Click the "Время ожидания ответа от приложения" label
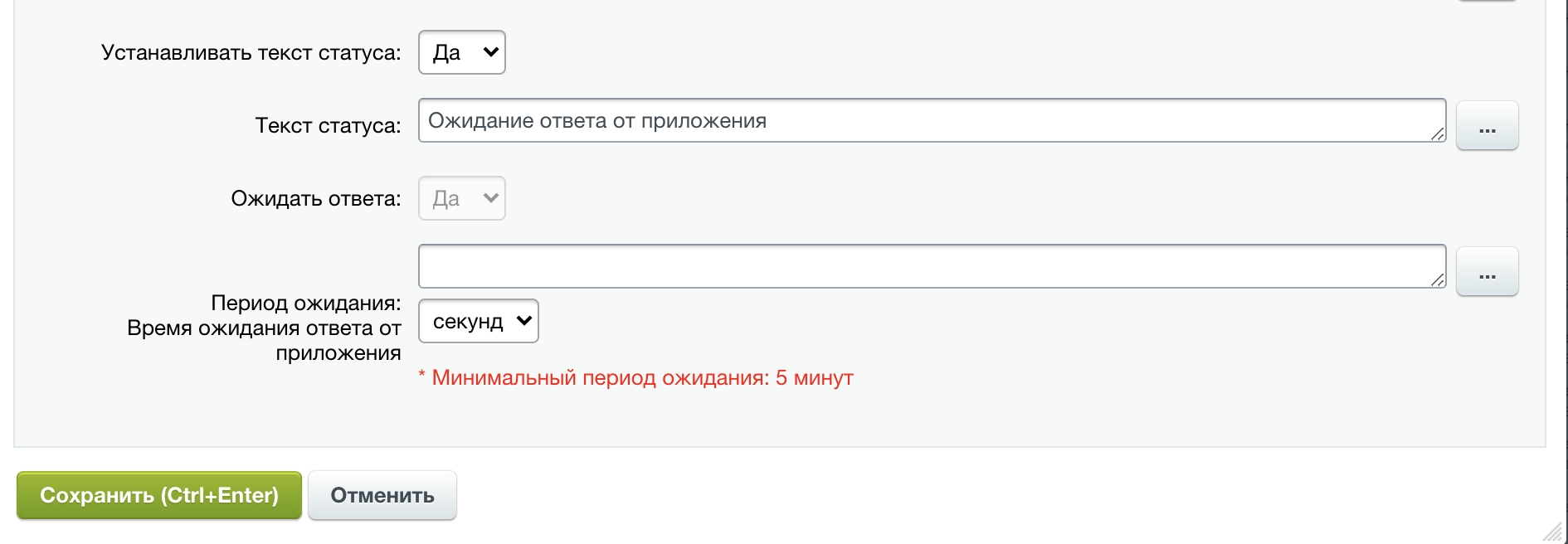Viewport: 1568px width, 544px height. point(265,339)
